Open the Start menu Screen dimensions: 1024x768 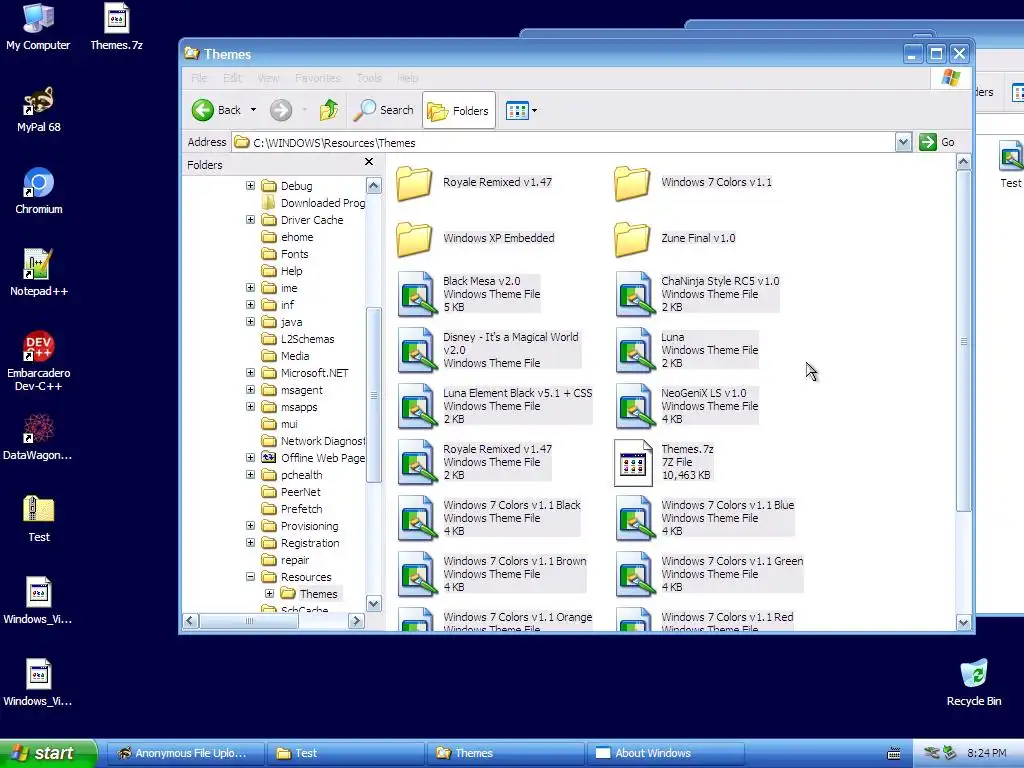coord(48,753)
